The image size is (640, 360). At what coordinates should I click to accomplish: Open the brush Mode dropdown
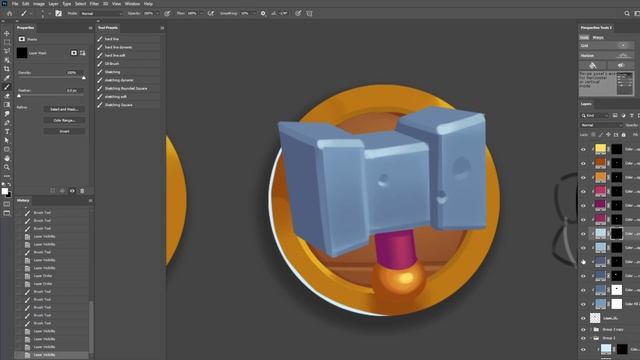(x=102, y=13)
